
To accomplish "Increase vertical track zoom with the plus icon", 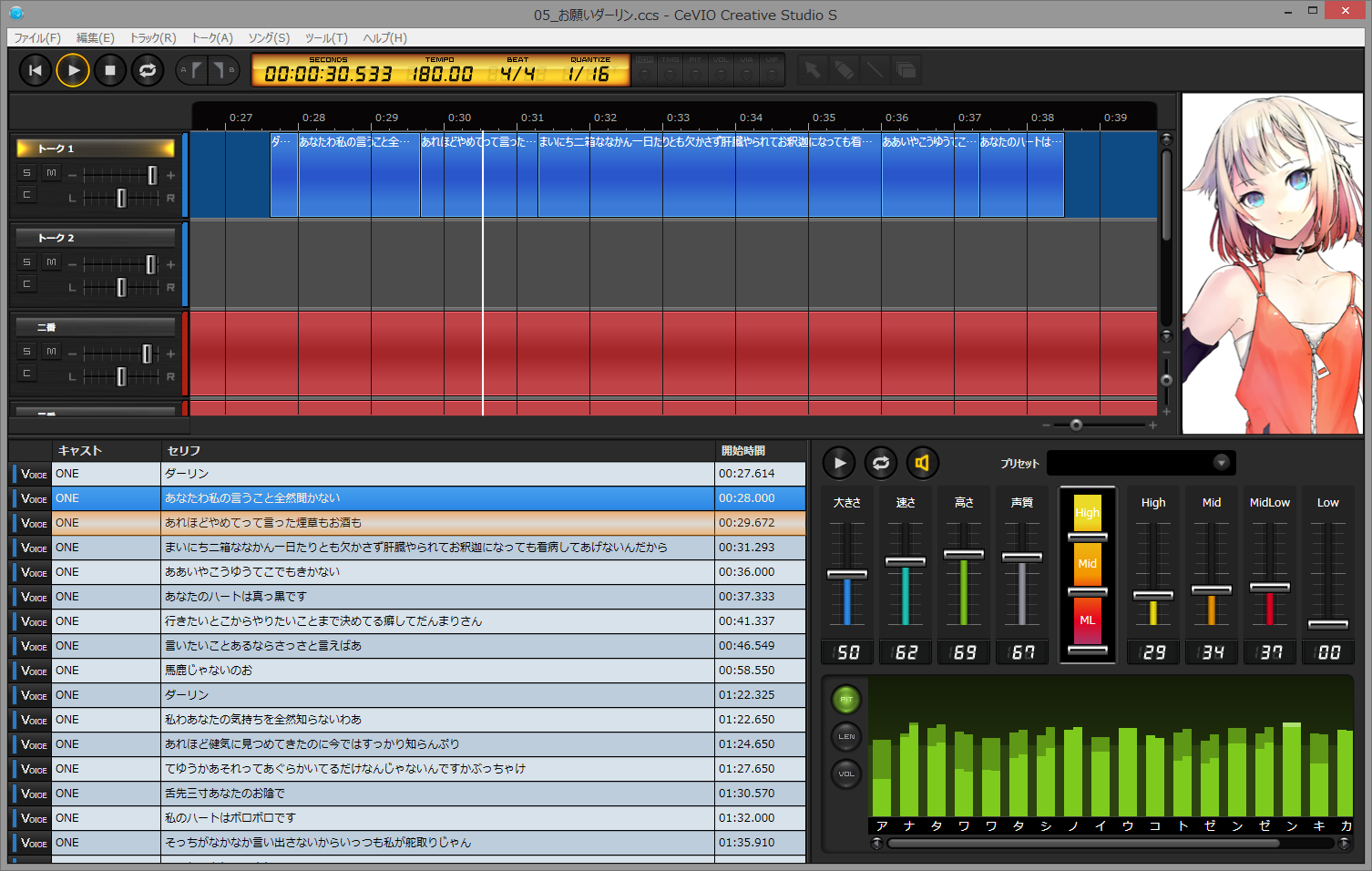I will 1166,412.
